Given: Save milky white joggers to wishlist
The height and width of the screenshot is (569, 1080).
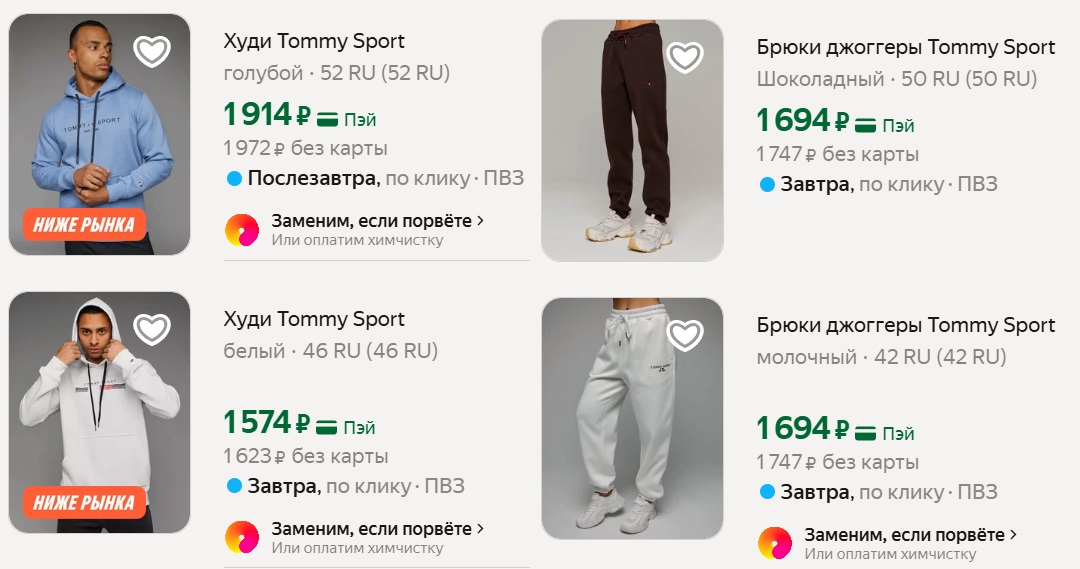Looking at the screenshot, I should coord(685,335).
